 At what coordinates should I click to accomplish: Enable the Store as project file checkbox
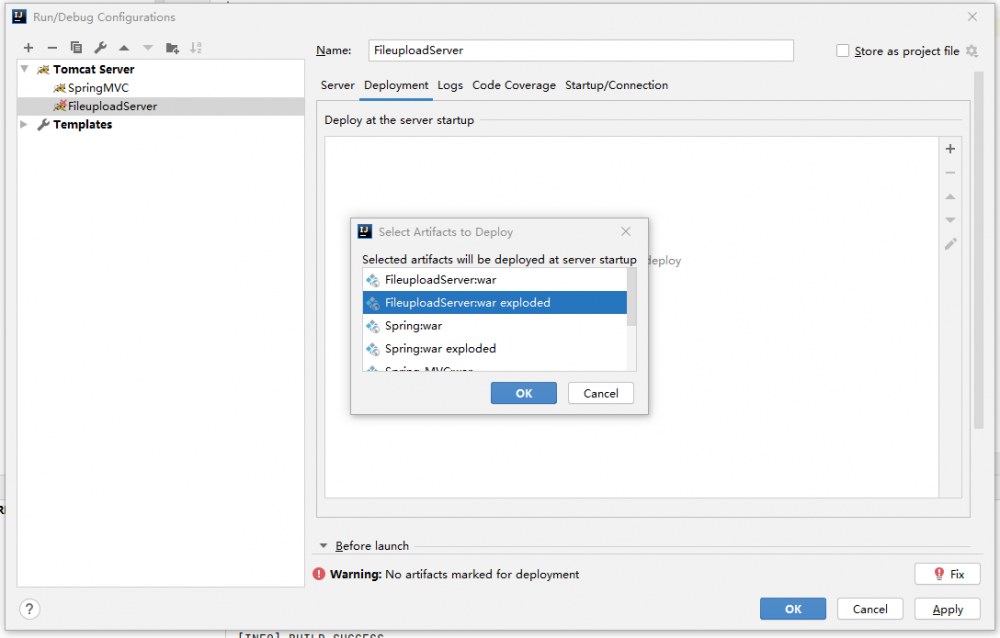click(x=843, y=51)
